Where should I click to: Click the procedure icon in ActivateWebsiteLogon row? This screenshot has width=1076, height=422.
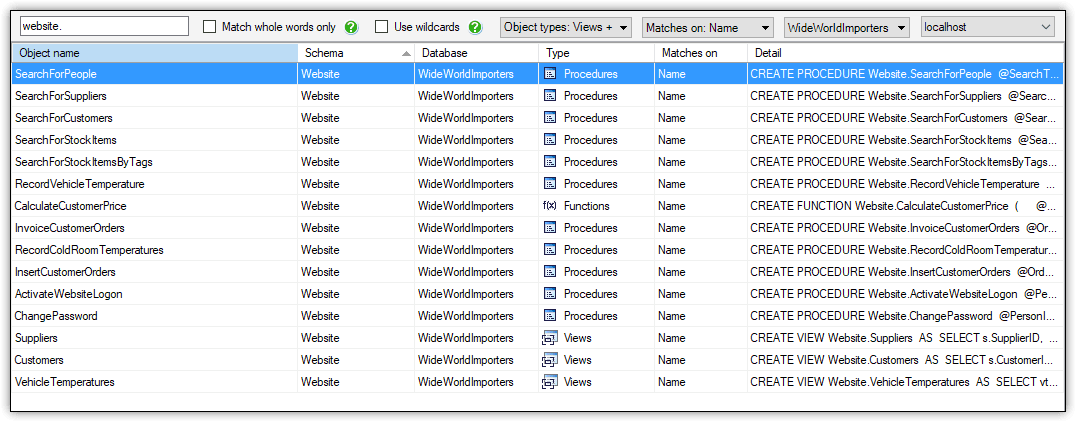pyautogui.click(x=550, y=294)
